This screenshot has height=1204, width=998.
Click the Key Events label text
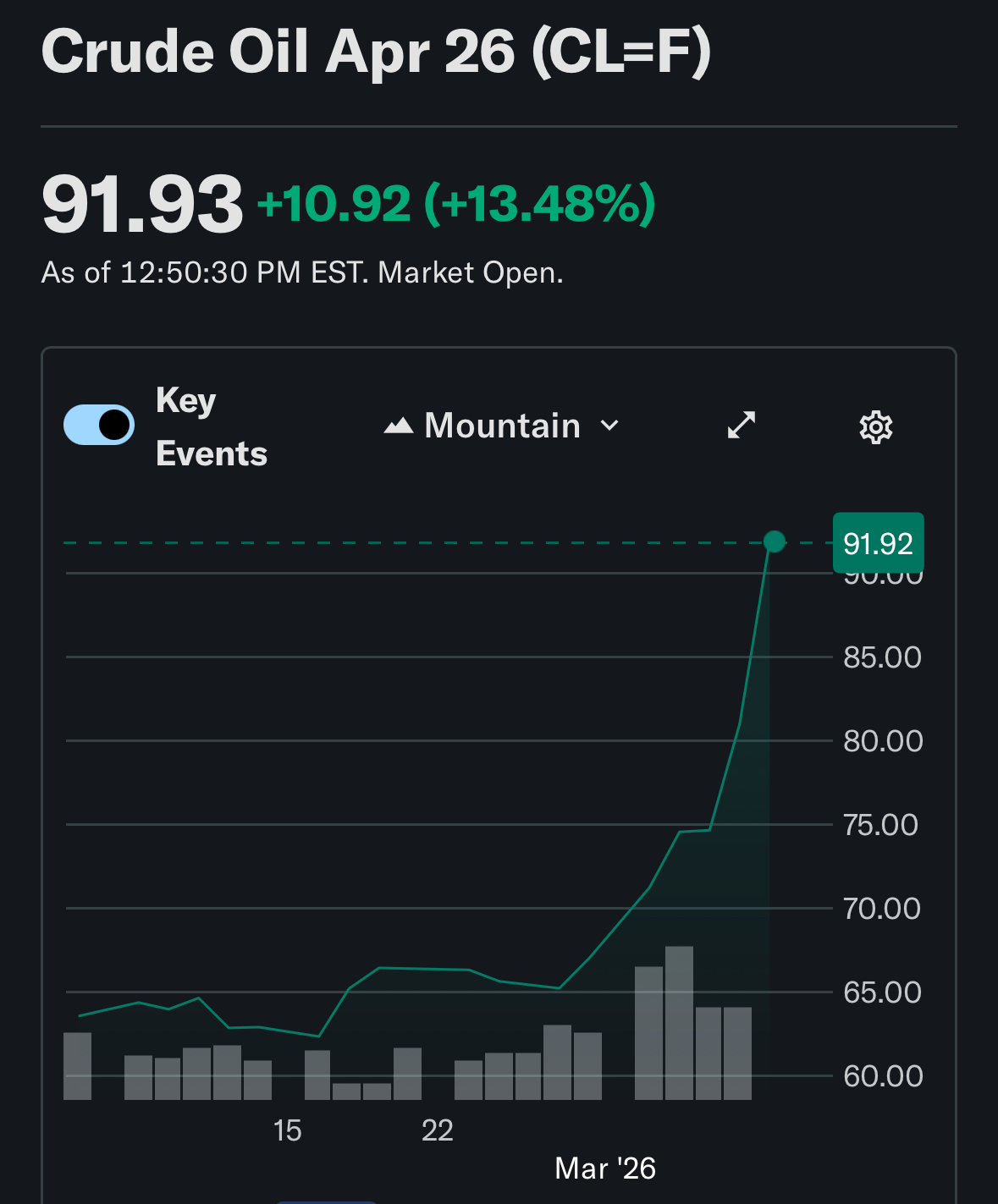[x=211, y=426]
